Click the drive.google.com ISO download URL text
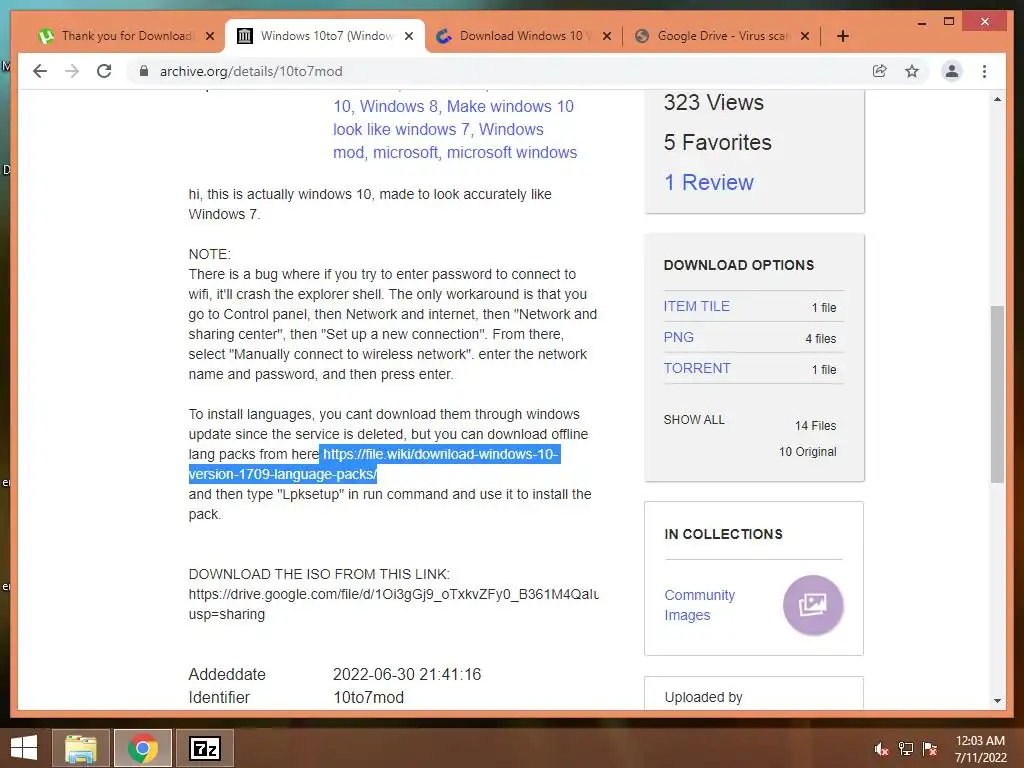Screen dimensions: 1024x768 [x=394, y=604]
